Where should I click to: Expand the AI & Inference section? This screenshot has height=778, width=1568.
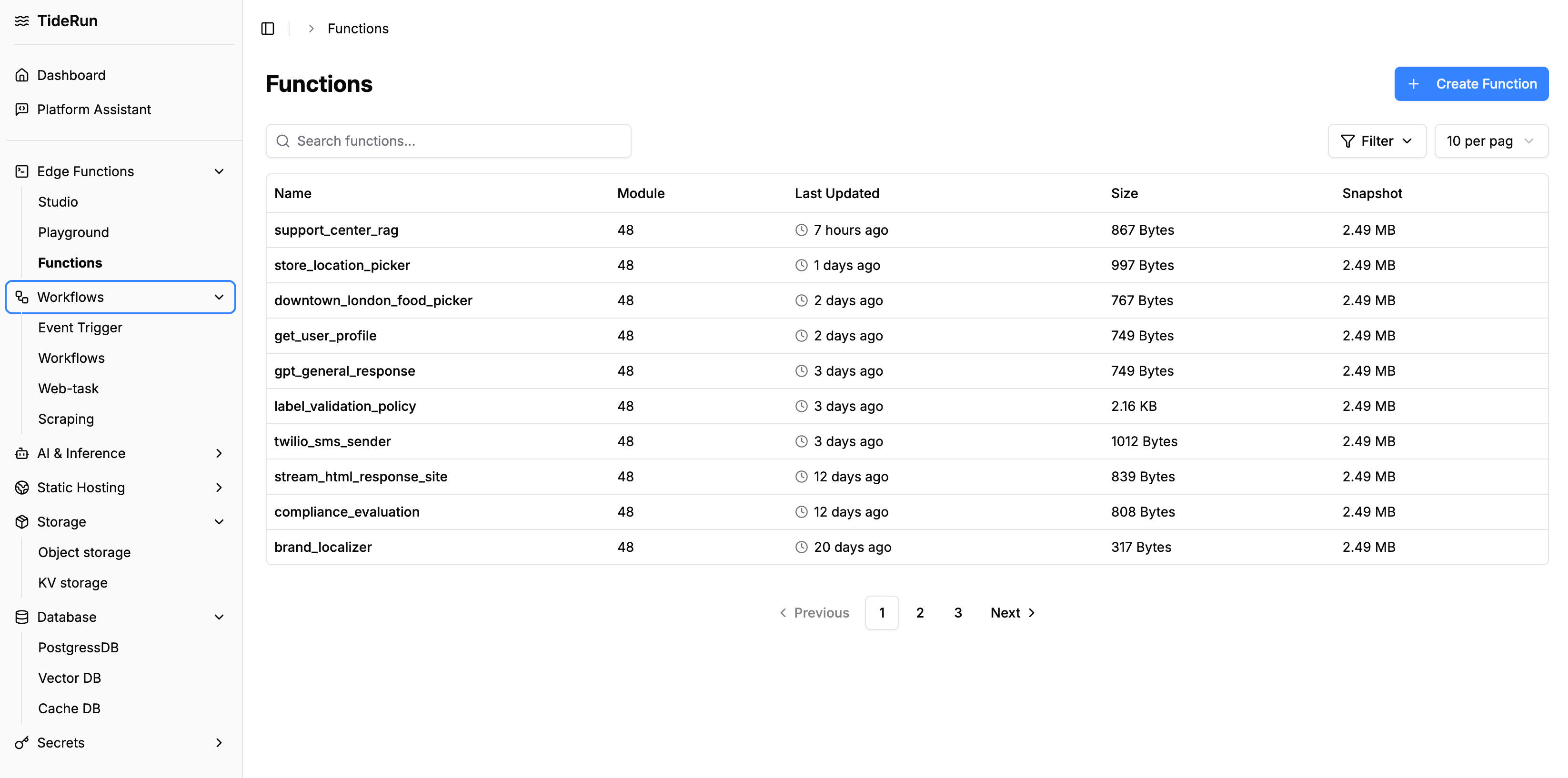(219, 453)
